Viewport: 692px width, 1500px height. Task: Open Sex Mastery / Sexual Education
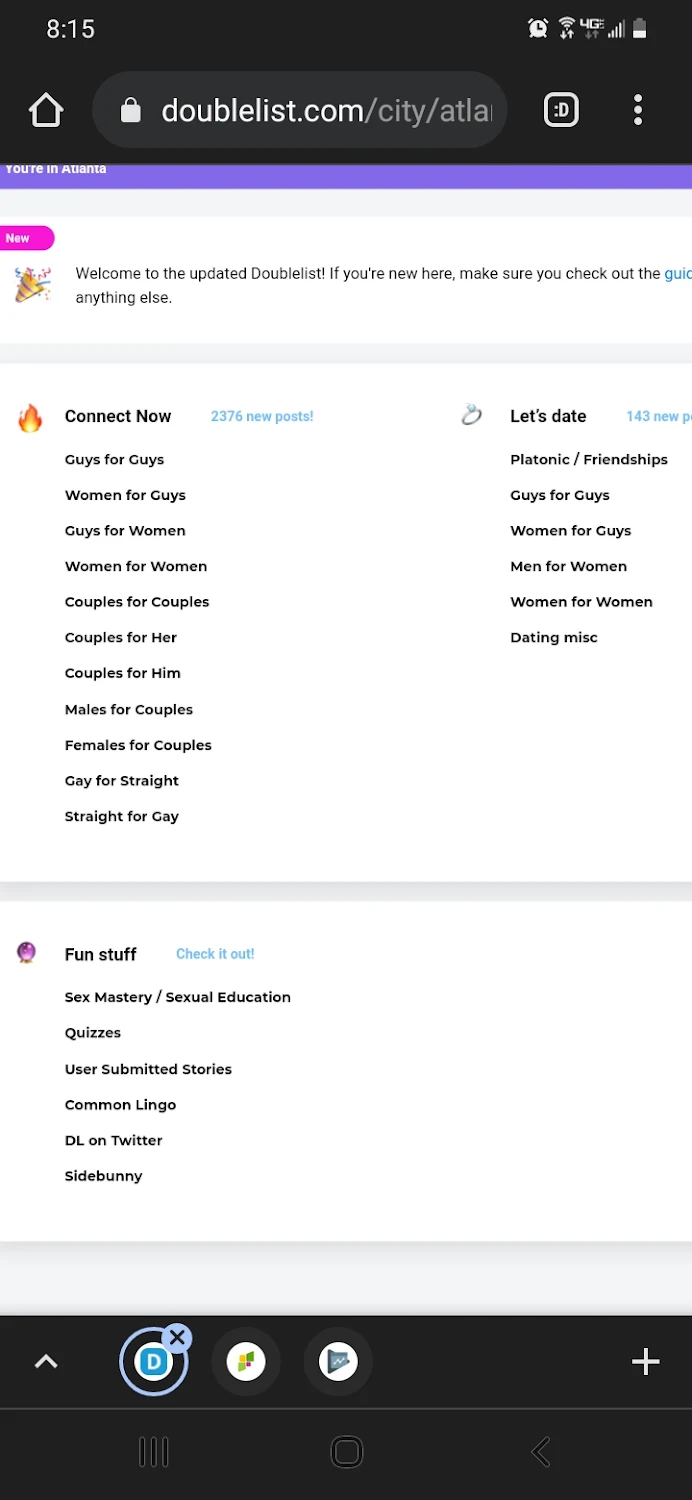(x=178, y=997)
